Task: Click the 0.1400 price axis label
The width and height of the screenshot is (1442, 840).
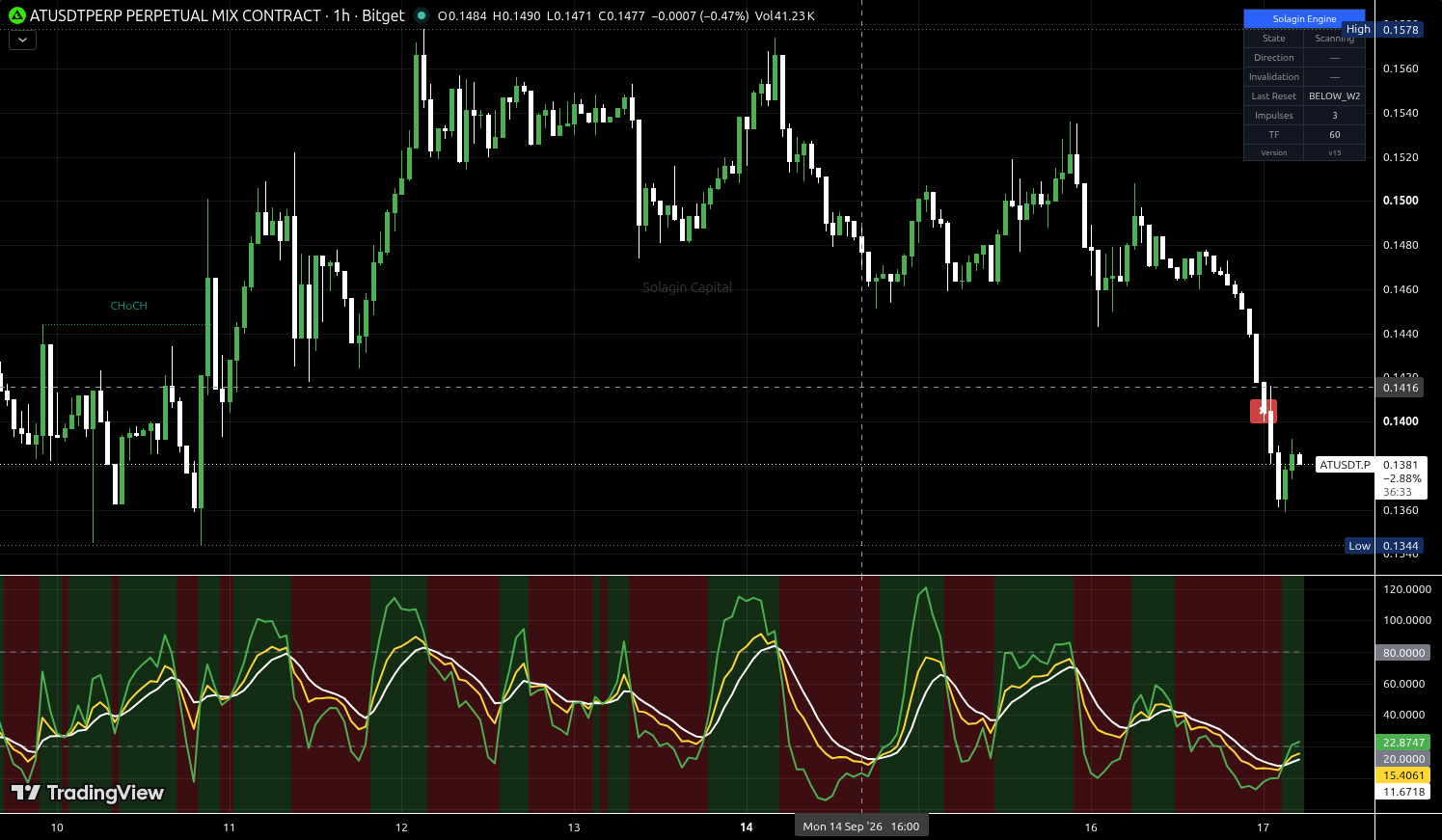Action: [x=1401, y=421]
